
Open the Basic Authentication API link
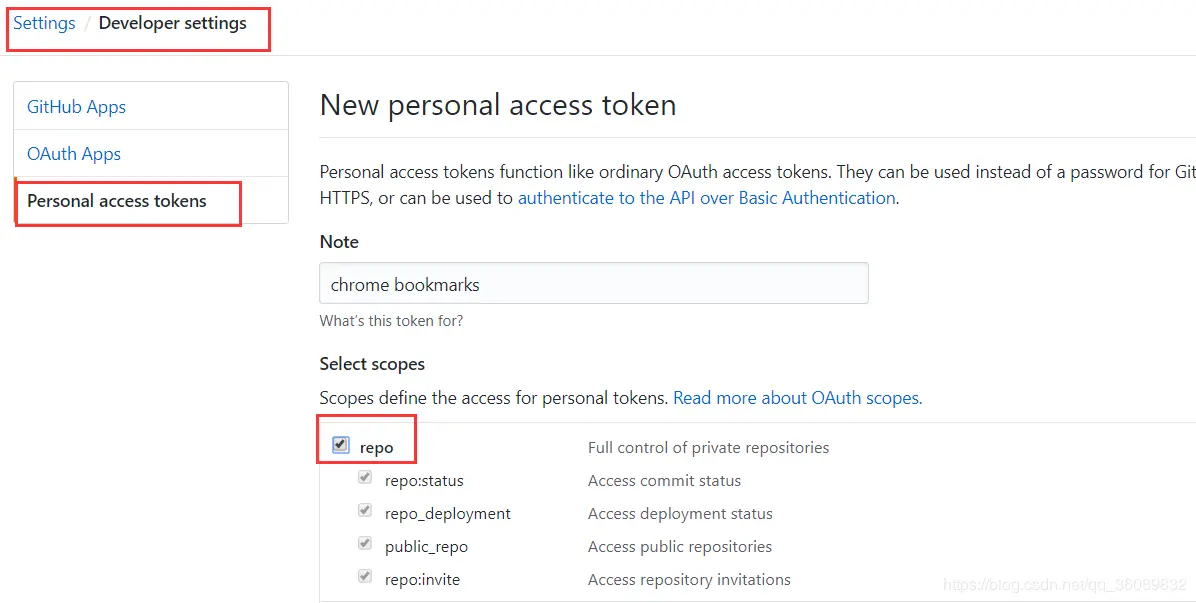coord(706,198)
